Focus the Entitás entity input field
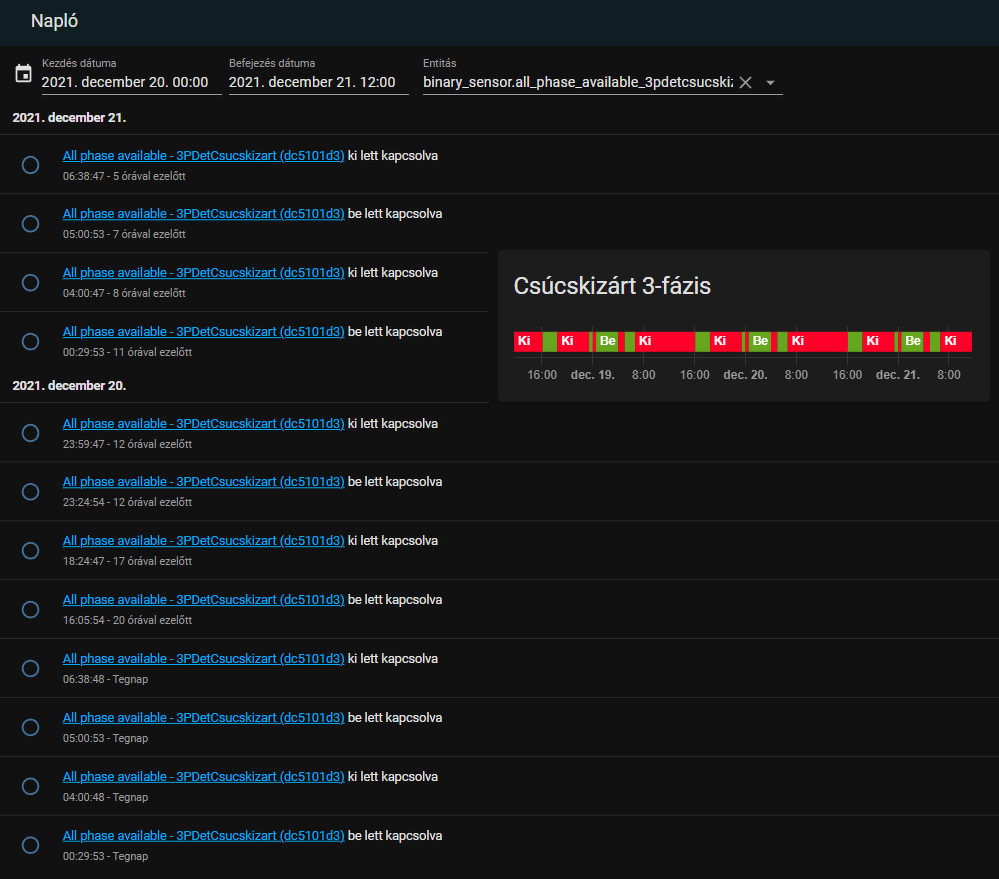The width and height of the screenshot is (999, 879). (x=578, y=82)
